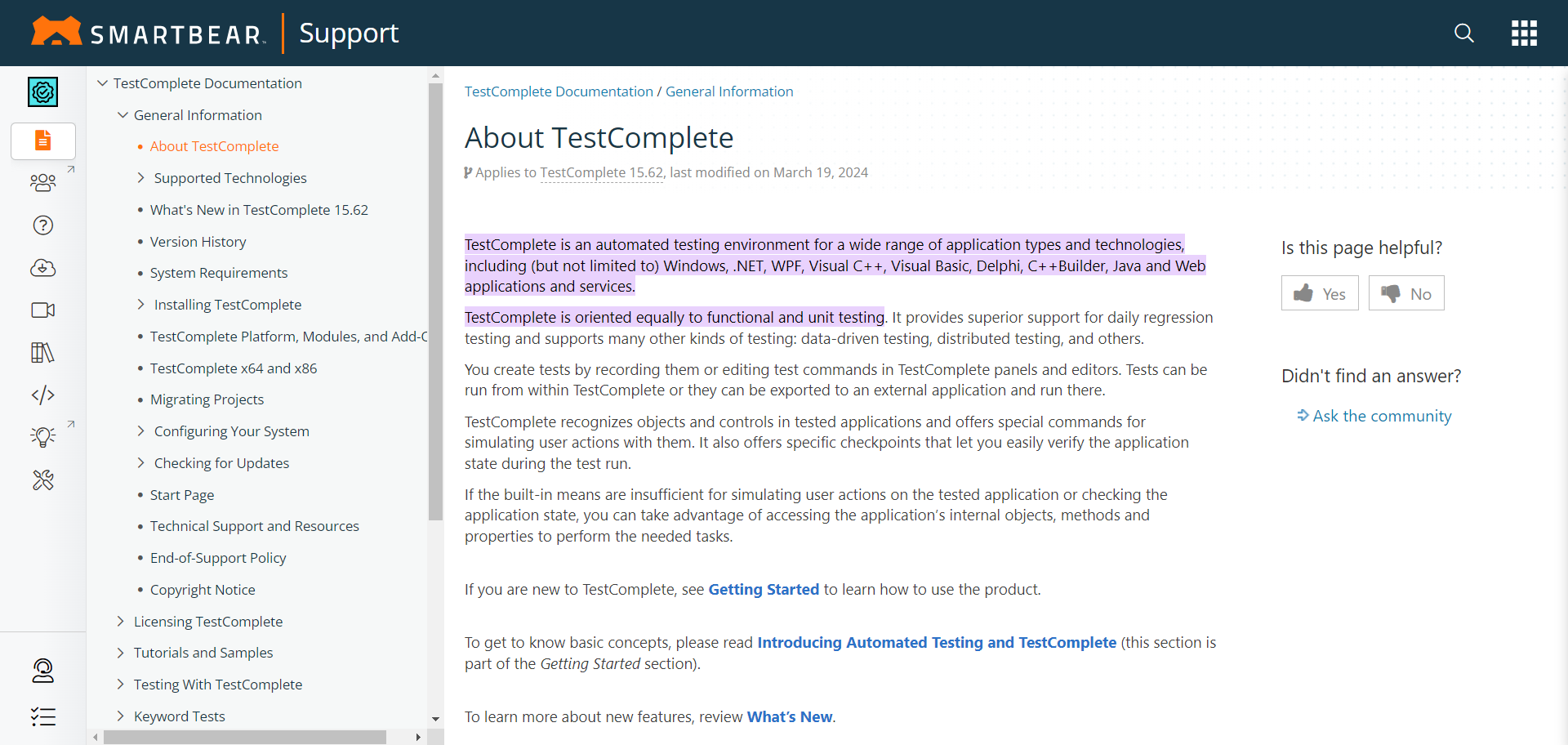Click the TestComplete product icon in sidebar

(x=43, y=91)
